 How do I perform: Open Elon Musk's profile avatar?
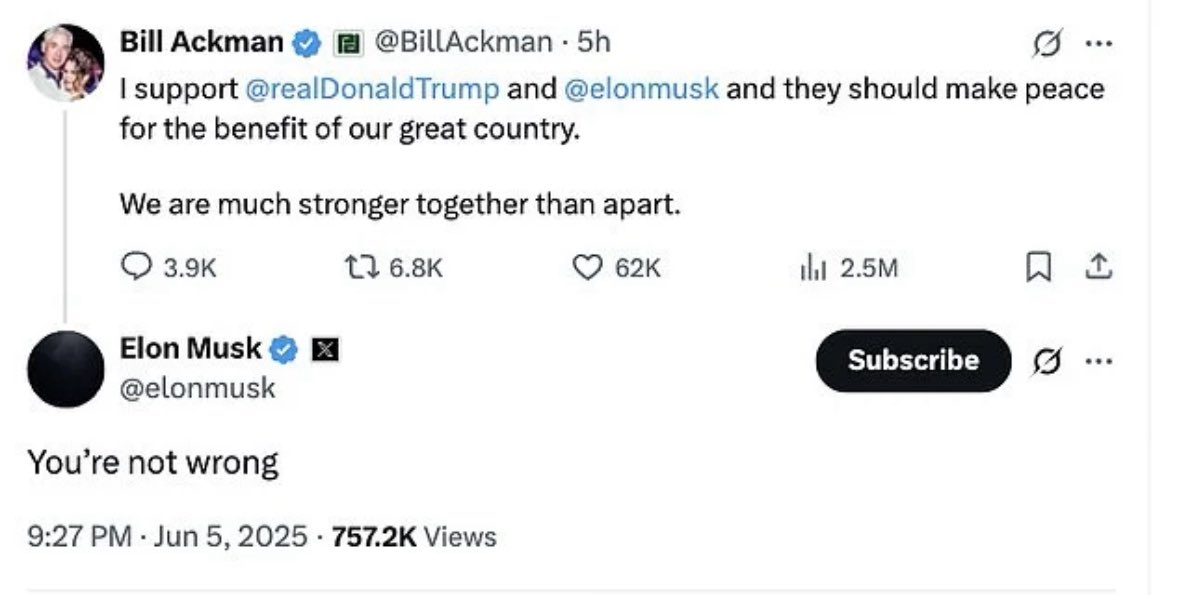pos(66,369)
